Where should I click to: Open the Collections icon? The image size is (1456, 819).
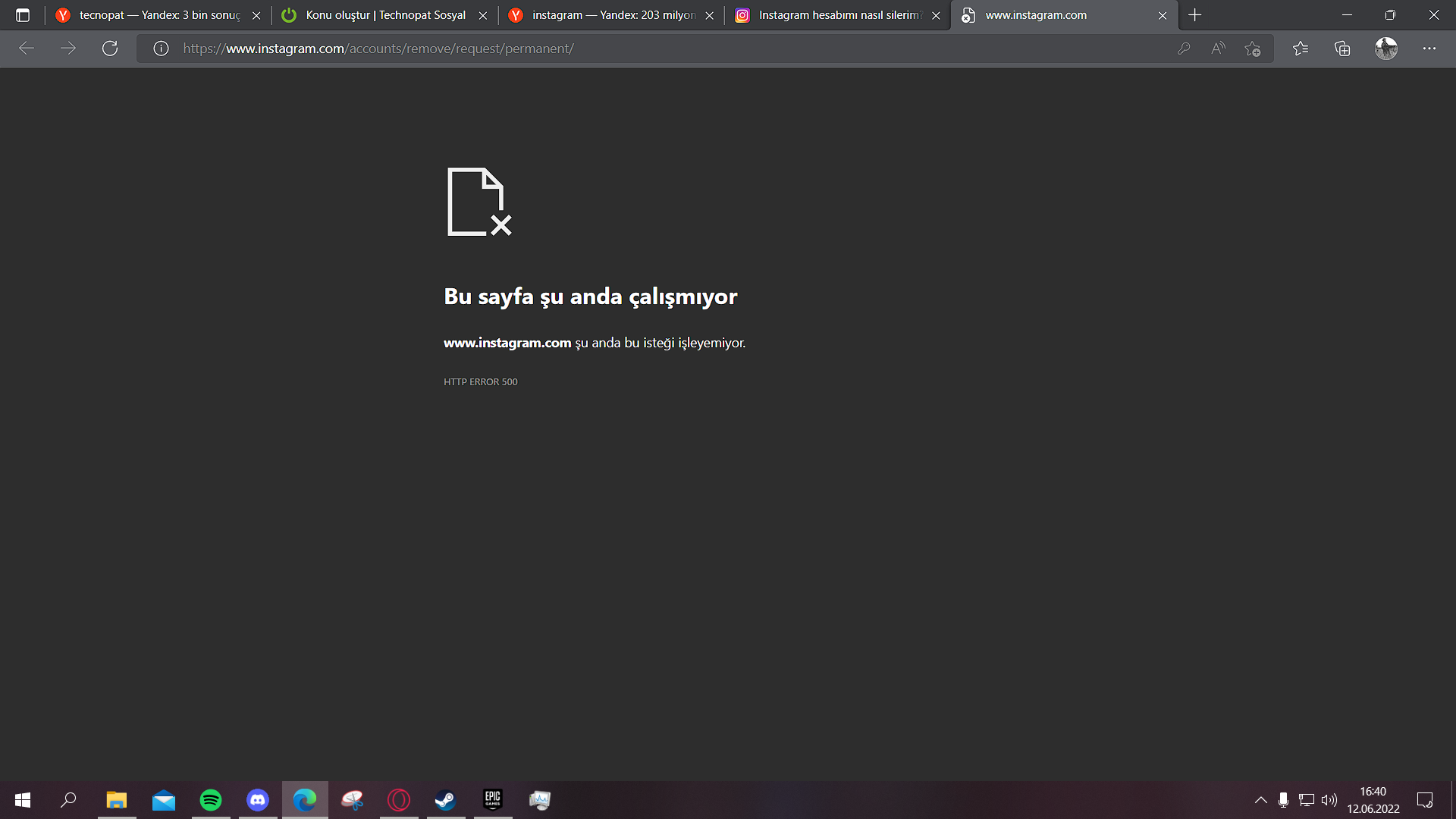coord(1342,49)
